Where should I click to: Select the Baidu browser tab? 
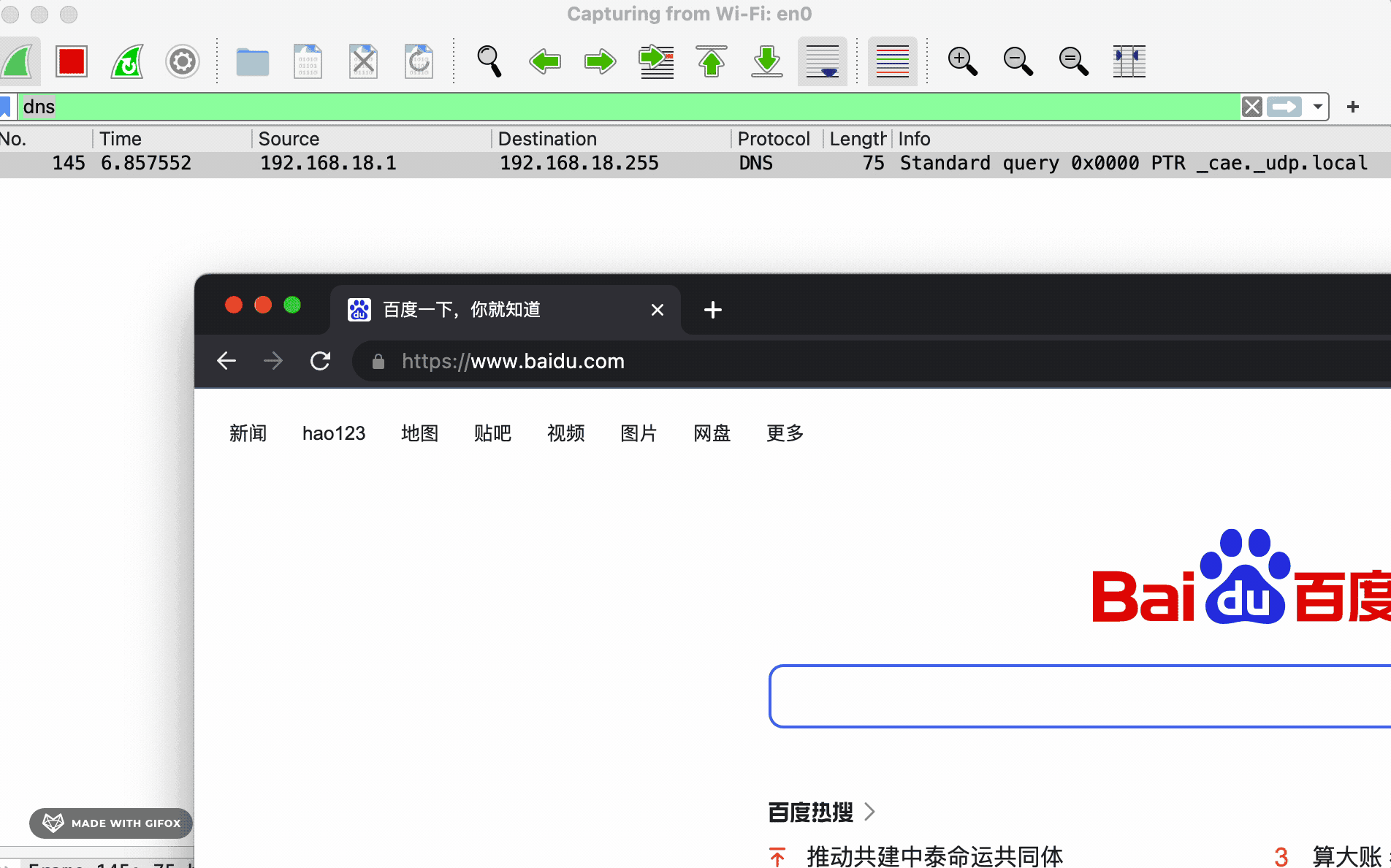pyautogui.click(x=506, y=310)
